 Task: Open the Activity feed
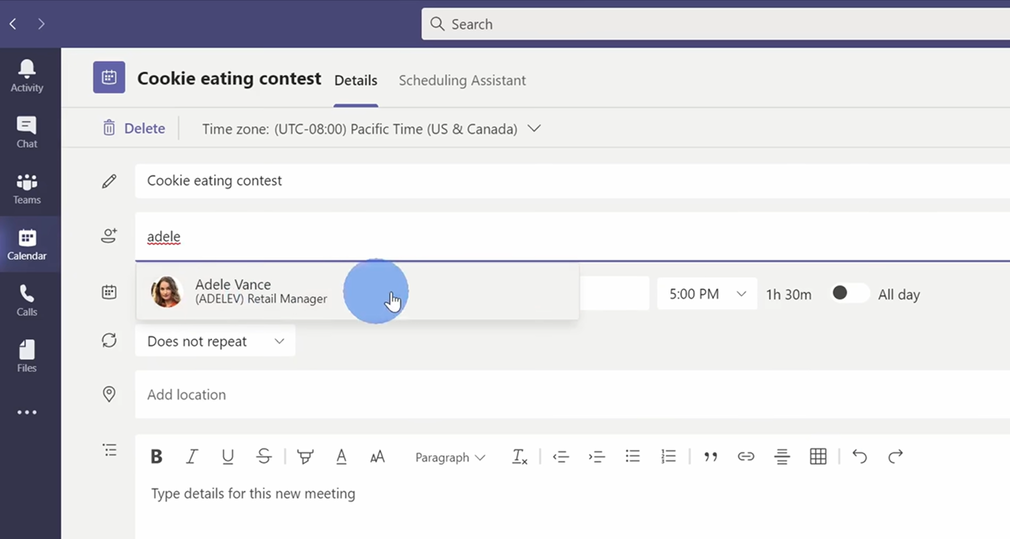coord(27,76)
